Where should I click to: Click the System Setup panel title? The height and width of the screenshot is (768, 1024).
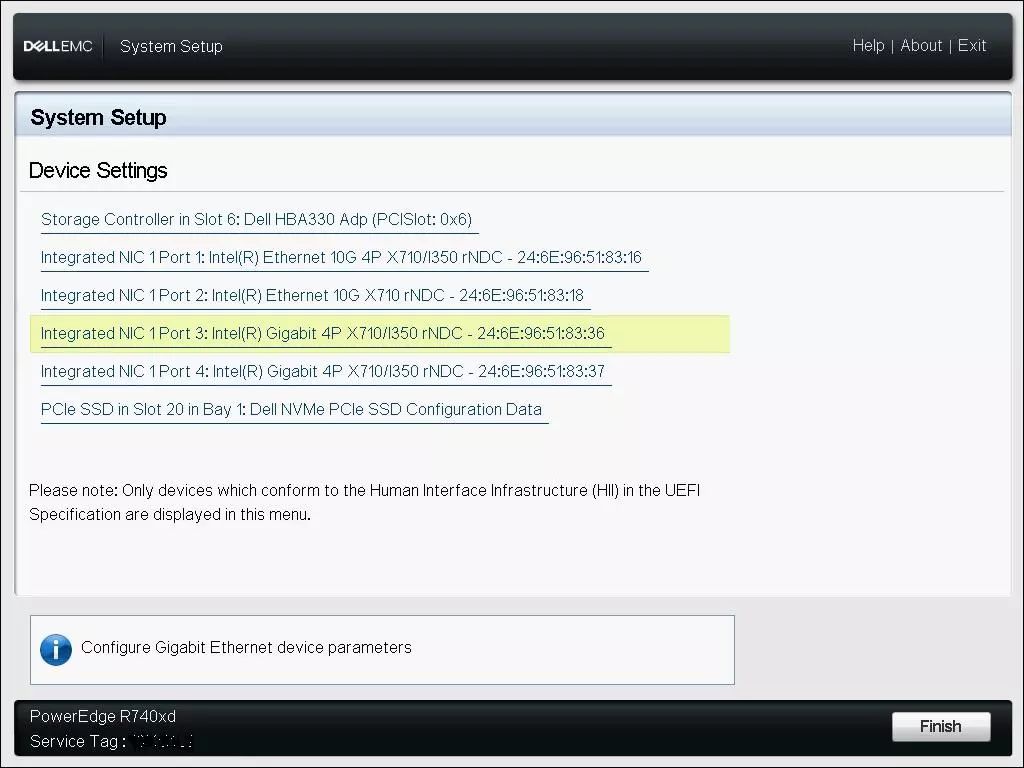click(98, 118)
